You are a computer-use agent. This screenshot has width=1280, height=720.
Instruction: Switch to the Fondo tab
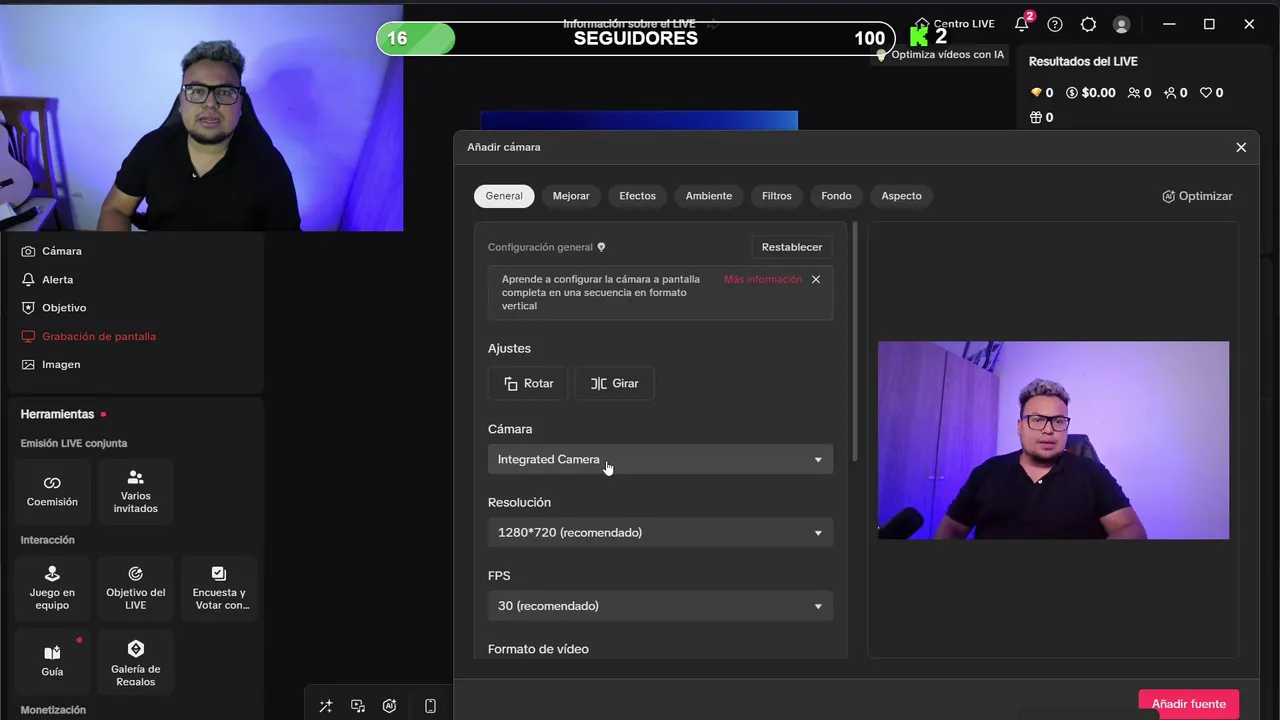pos(836,196)
